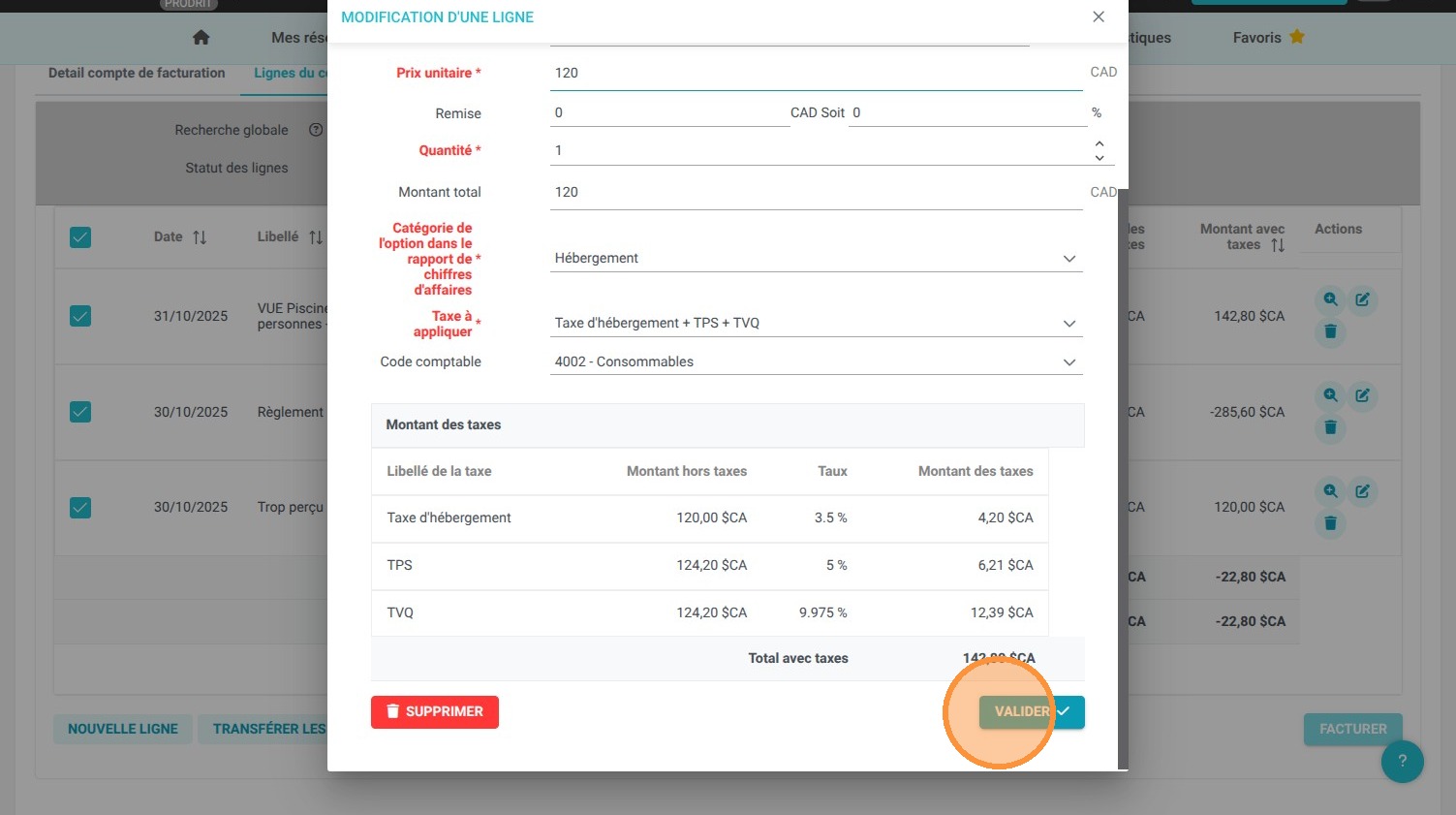1456x815 pixels.
Task: View details of the Règlement line
Action: click(1331, 395)
